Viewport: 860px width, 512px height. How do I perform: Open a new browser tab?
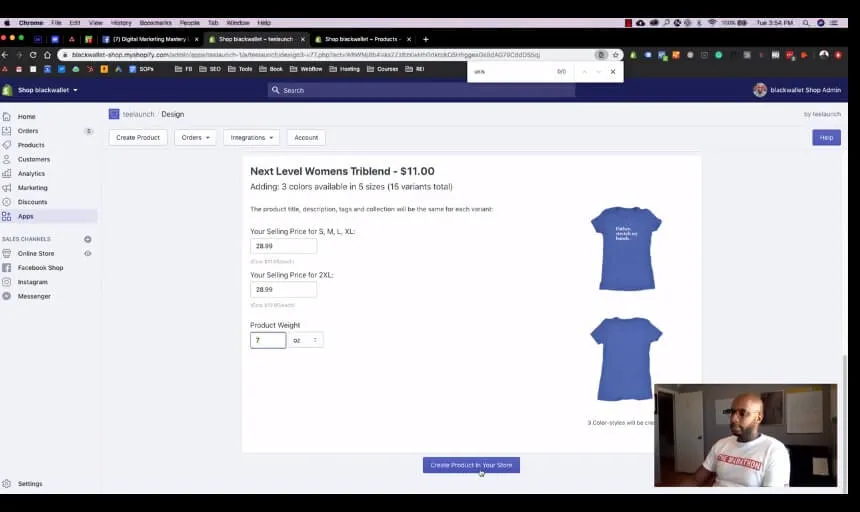(x=426, y=39)
